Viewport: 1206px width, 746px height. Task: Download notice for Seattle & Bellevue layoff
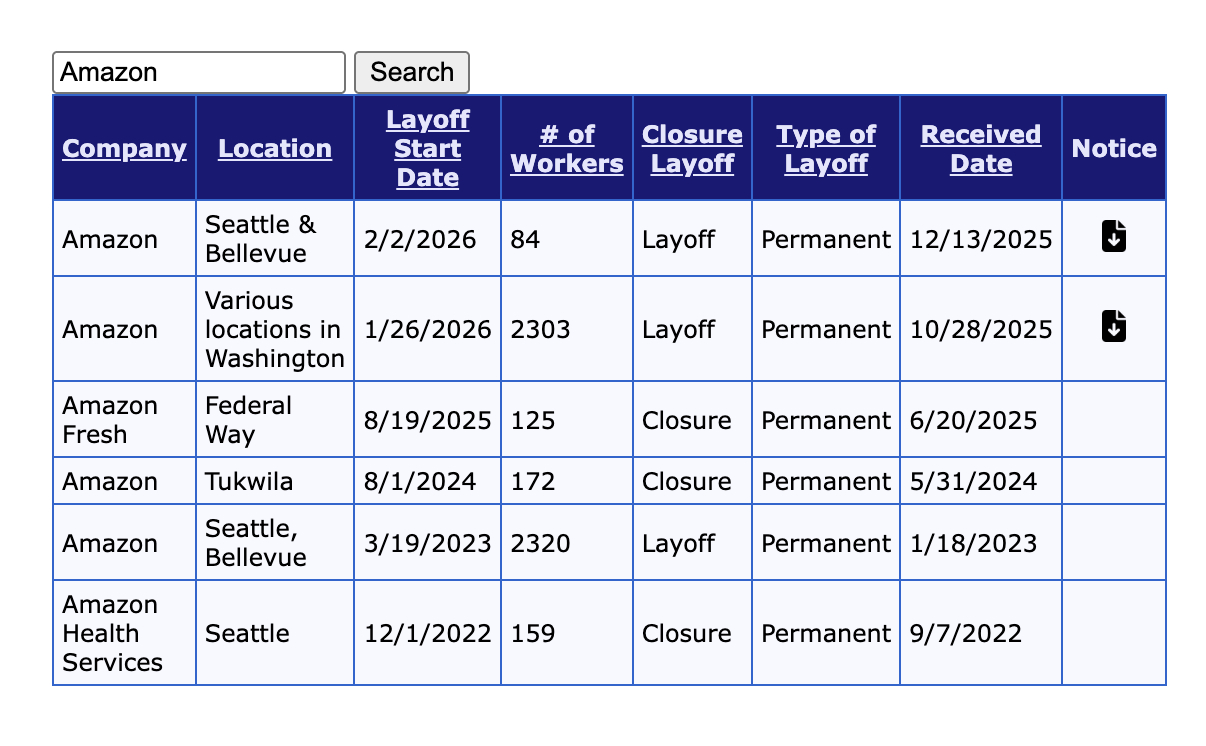[x=1114, y=238]
